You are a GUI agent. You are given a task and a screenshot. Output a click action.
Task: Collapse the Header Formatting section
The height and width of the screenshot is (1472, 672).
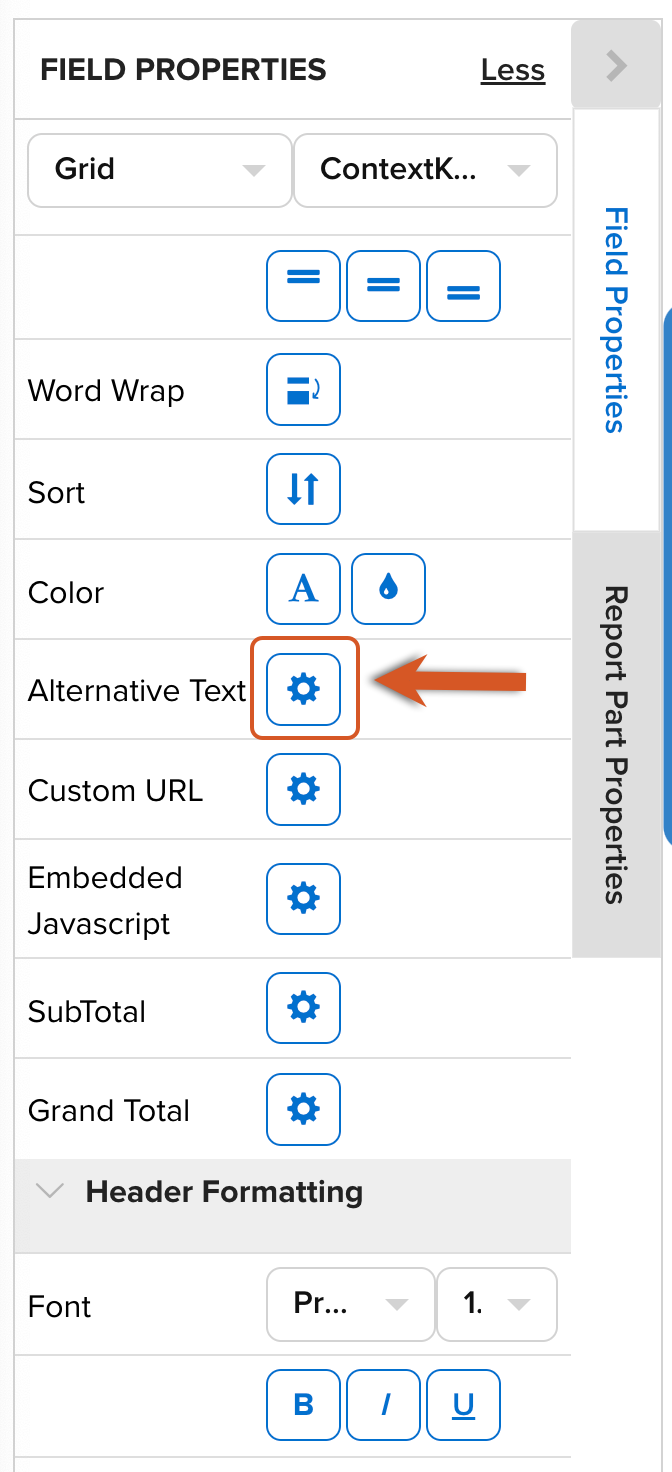49,1191
